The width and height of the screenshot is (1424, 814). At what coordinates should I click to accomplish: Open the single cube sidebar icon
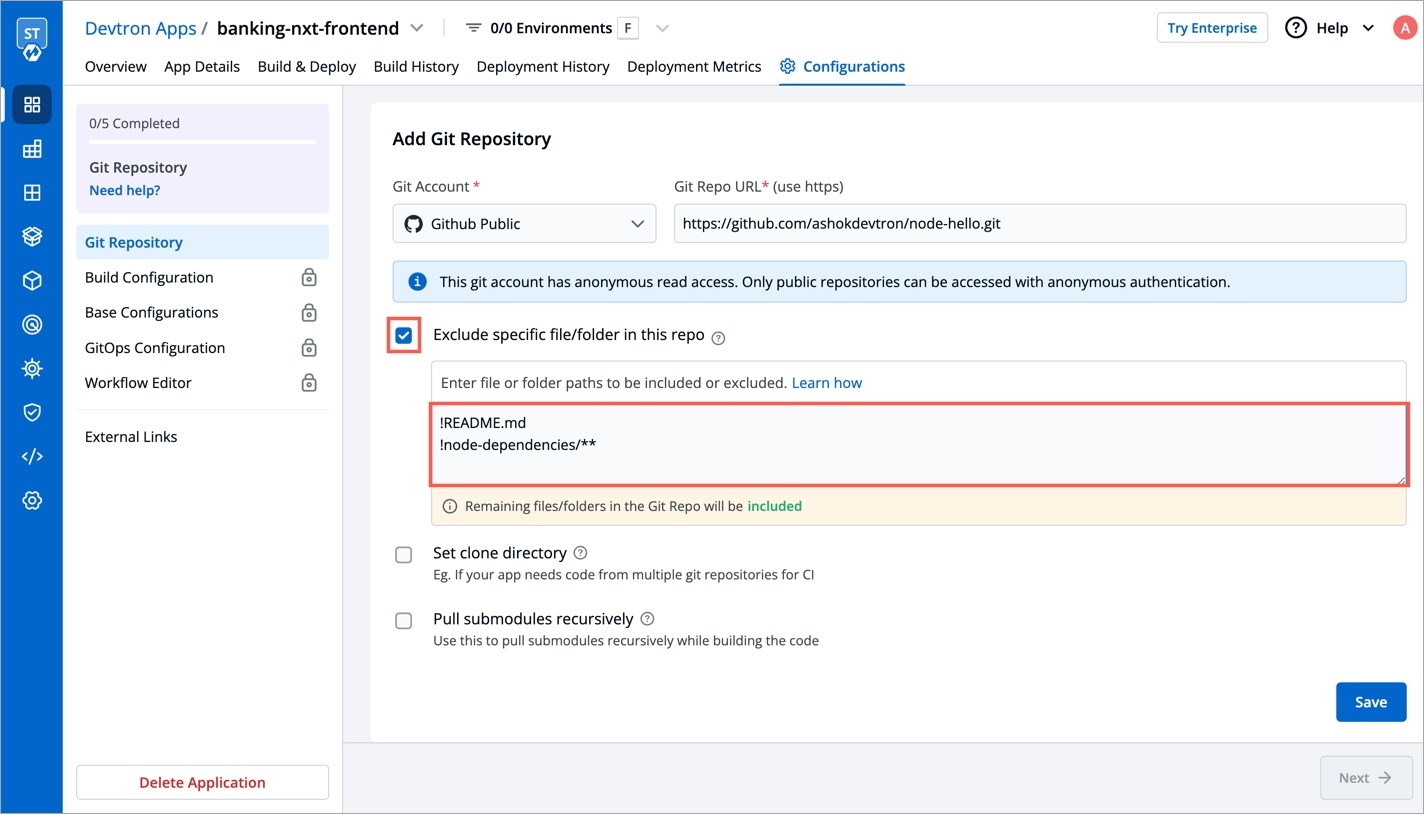[32, 281]
